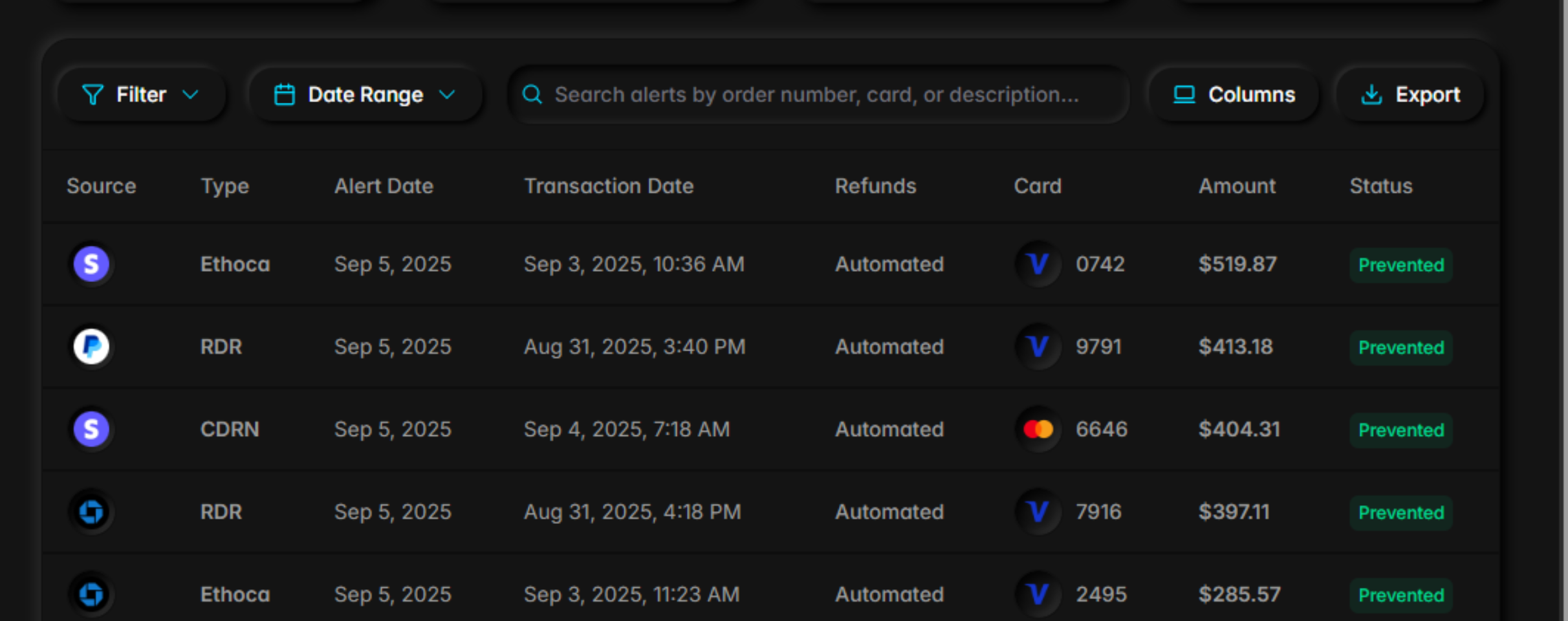The width and height of the screenshot is (1568, 621).
Task: Click the Visa icon beside card 0742
Action: [1038, 264]
